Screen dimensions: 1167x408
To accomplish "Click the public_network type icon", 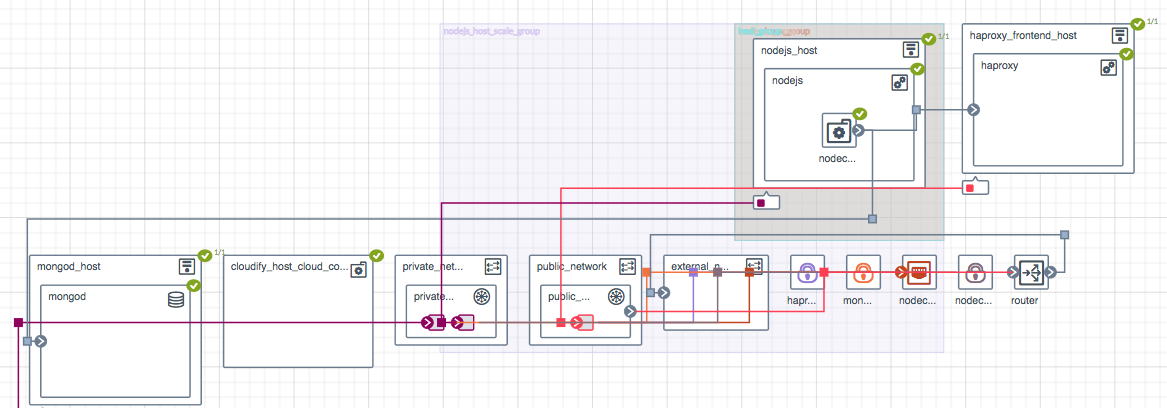I will [628, 266].
